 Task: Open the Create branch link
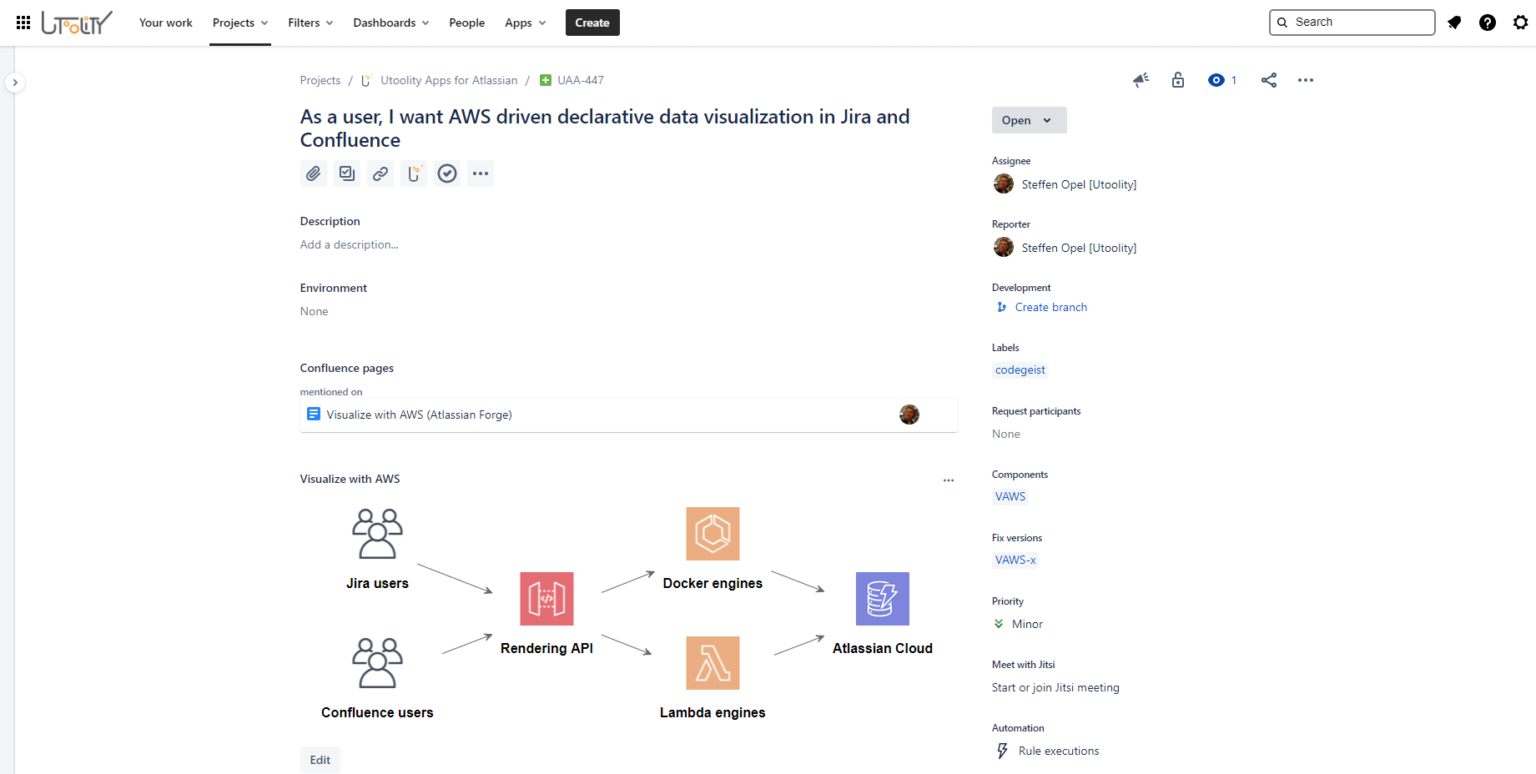(x=1050, y=307)
